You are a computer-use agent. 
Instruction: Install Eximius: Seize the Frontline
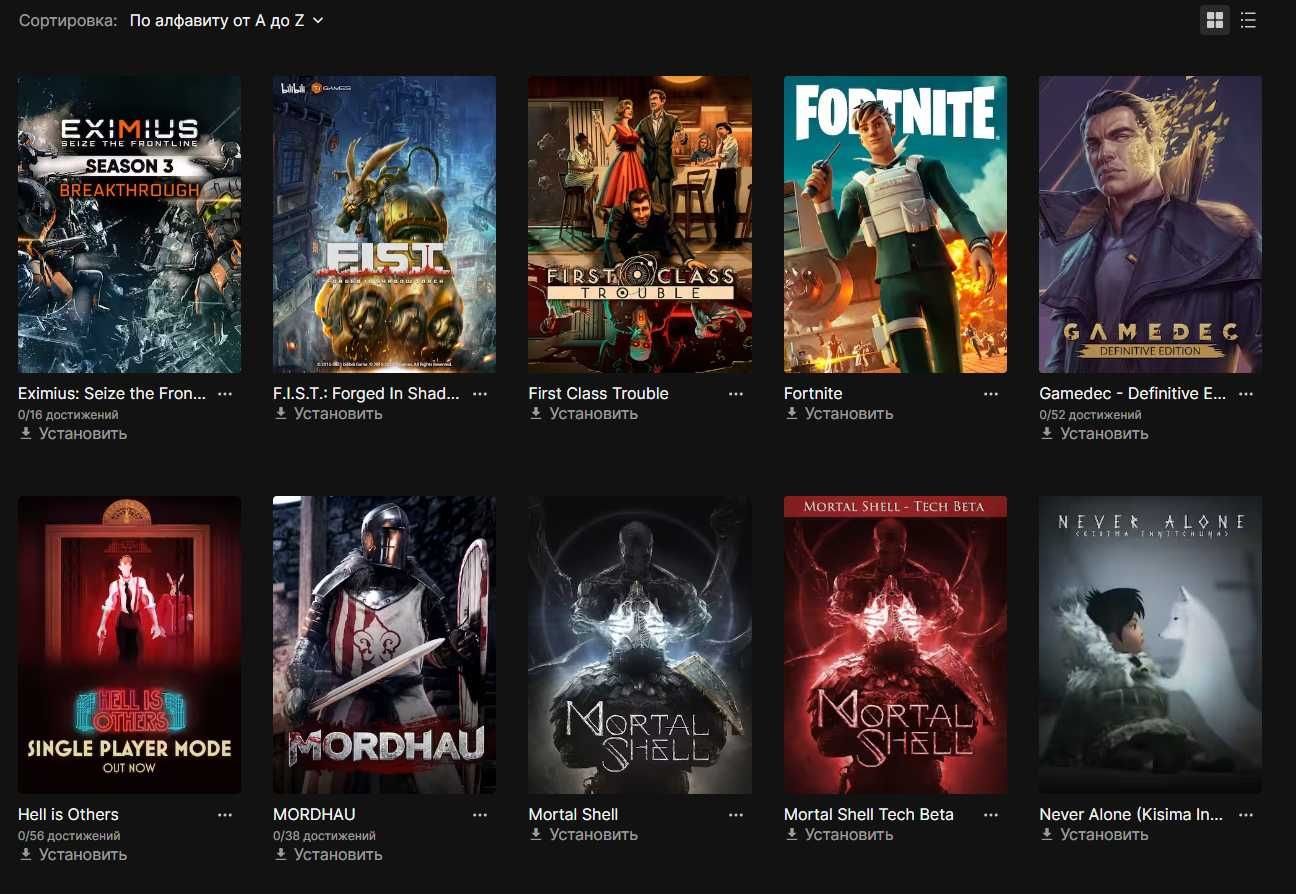click(x=73, y=434)
